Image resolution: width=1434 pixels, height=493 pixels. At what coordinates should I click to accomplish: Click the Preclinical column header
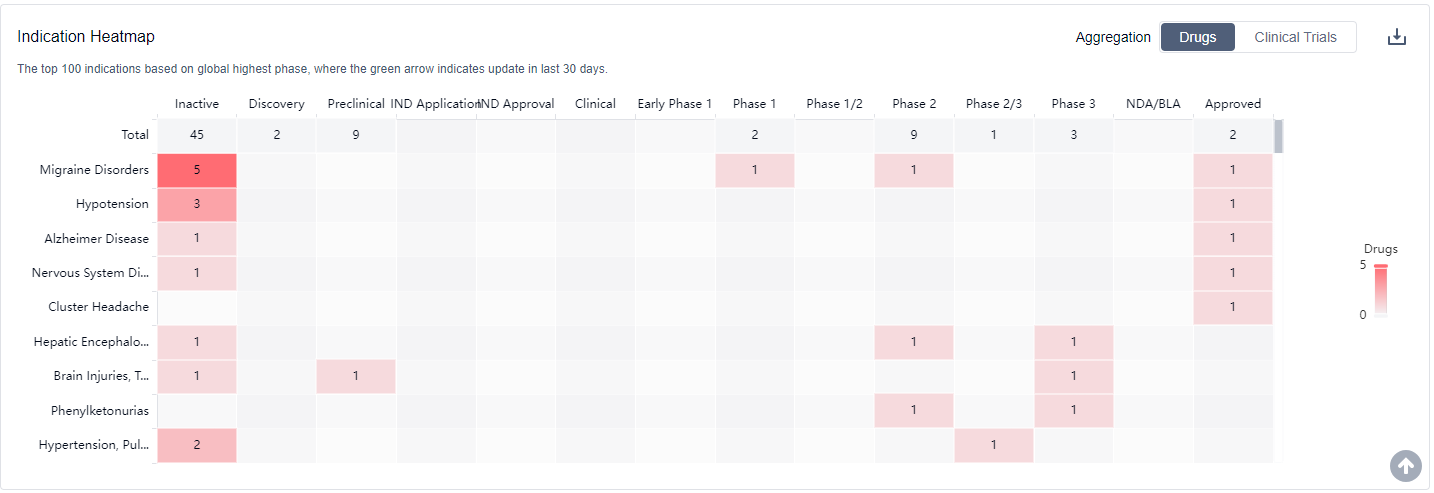click(356, 104)
